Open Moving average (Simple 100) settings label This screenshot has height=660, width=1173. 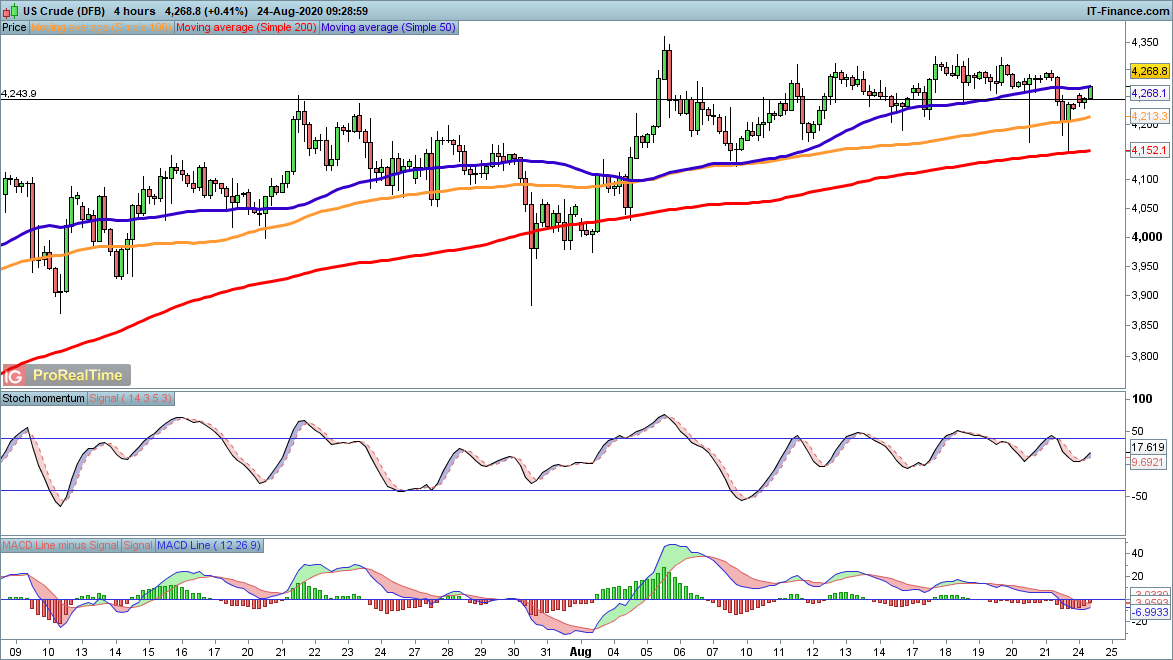[102, 28]
